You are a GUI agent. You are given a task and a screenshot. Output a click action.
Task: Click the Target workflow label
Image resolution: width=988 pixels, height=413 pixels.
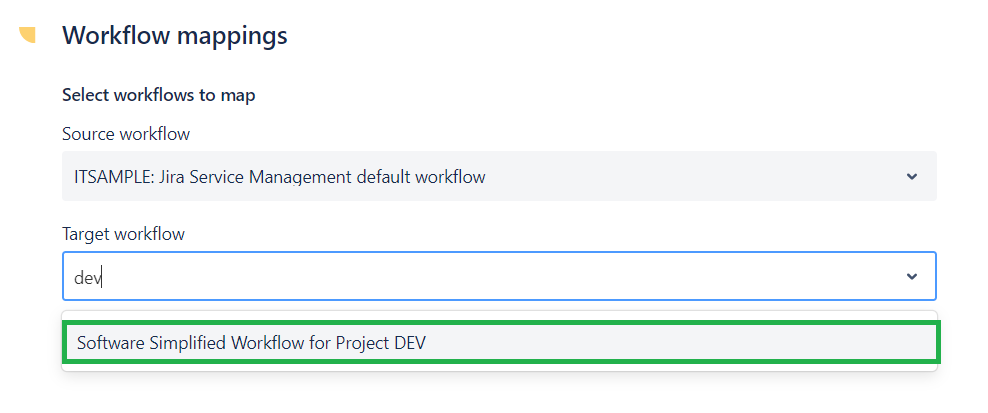[x=123, y=234]
